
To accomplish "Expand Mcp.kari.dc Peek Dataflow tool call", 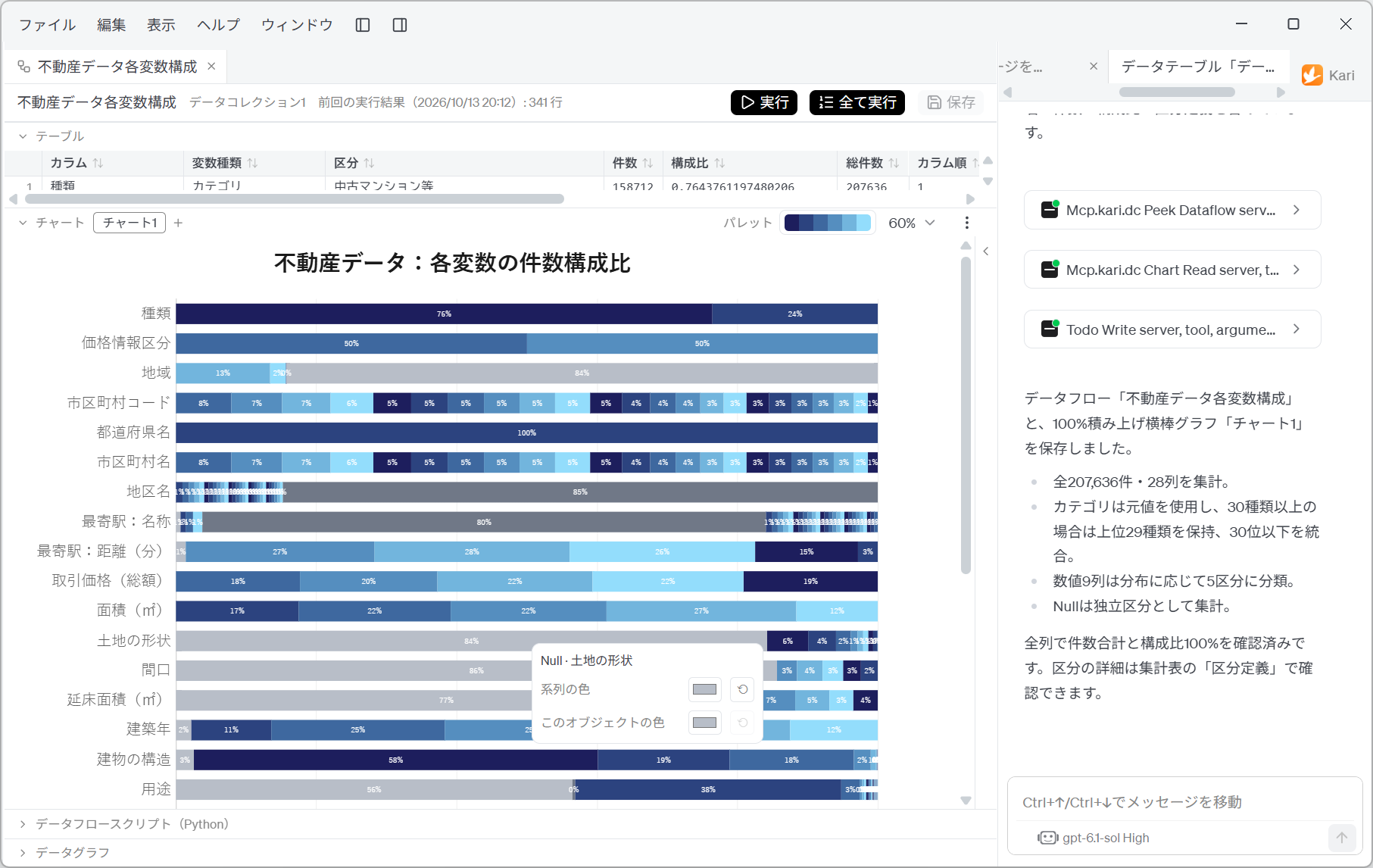I will point(1172,210).
